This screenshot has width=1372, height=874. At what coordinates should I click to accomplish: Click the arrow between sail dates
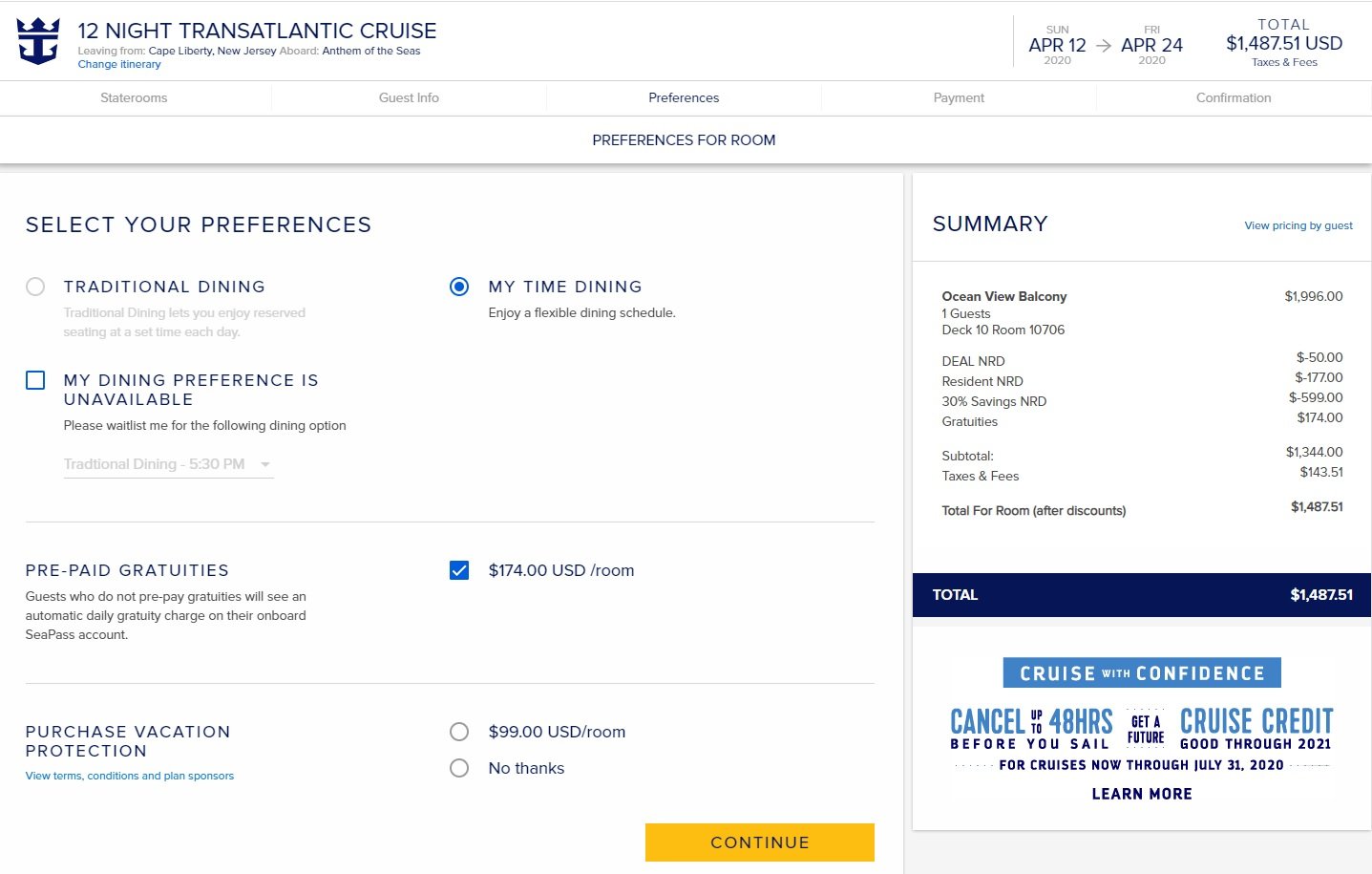click(1104, 46)
